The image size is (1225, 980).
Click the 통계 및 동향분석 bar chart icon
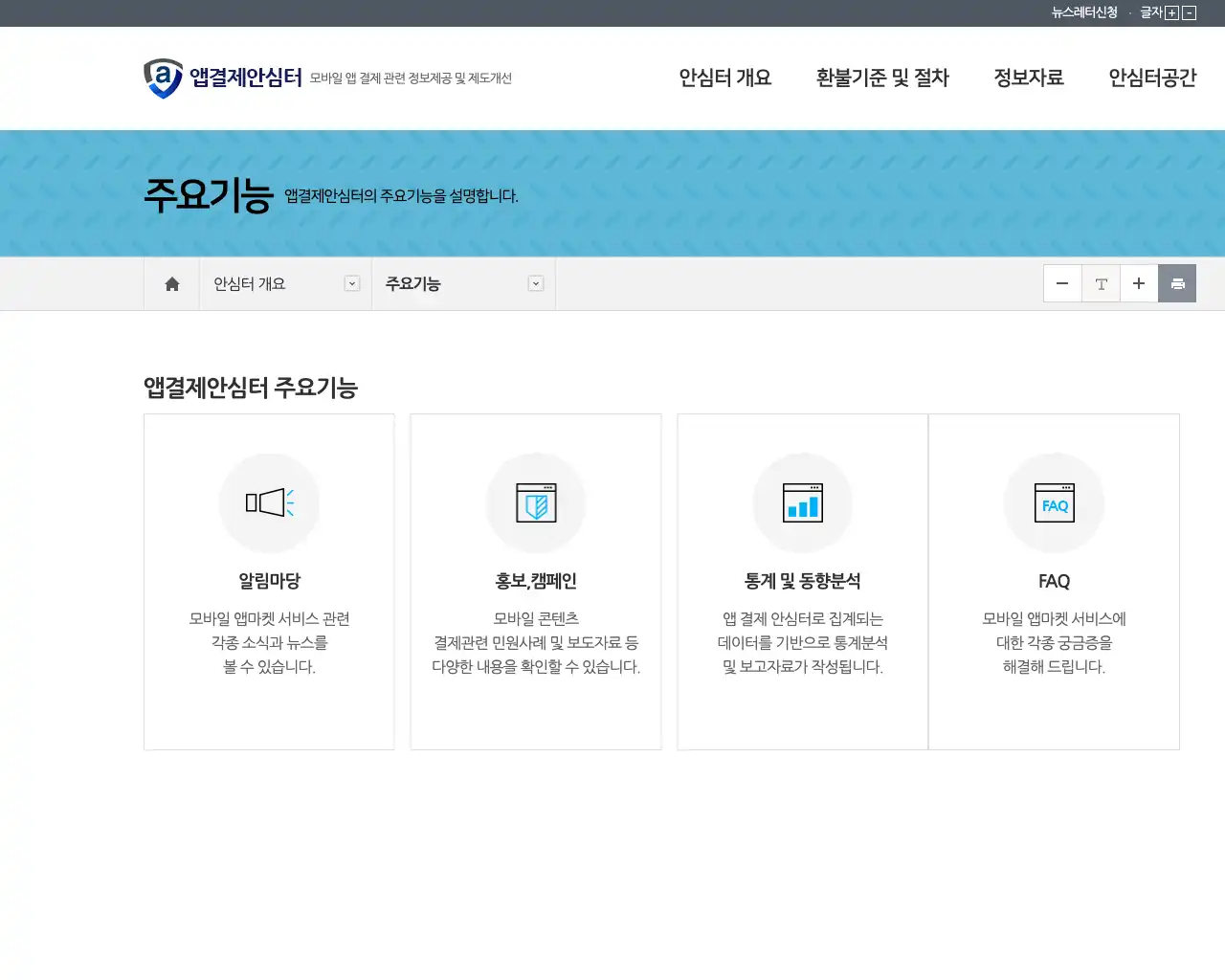(803, 502)
